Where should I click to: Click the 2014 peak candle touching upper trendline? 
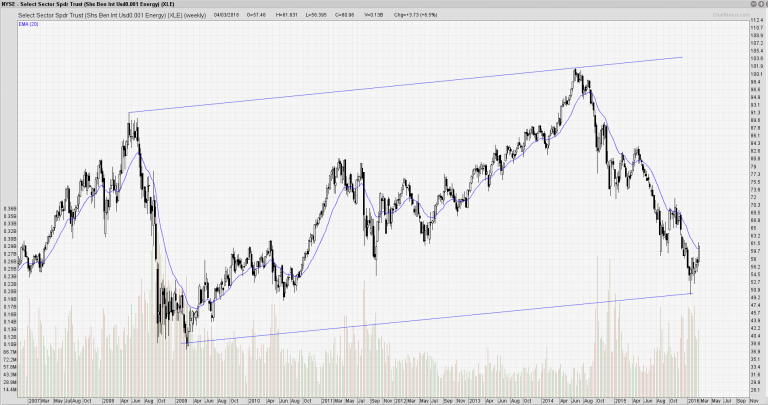[x=576, y=72]
